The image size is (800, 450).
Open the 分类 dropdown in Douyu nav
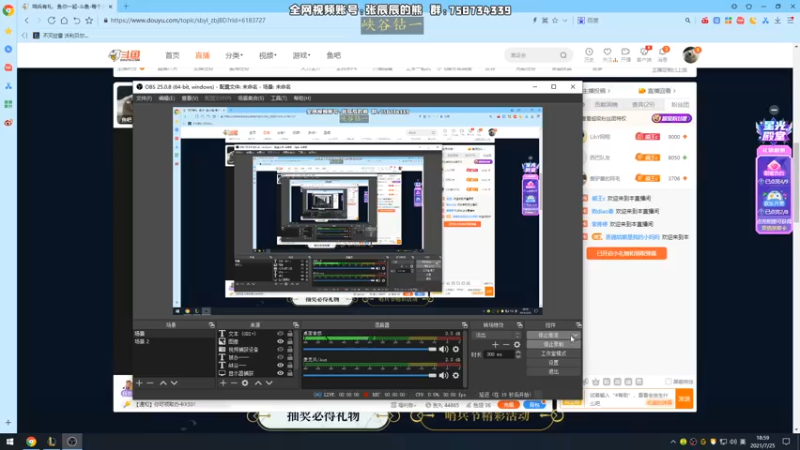tap(234, 55)
